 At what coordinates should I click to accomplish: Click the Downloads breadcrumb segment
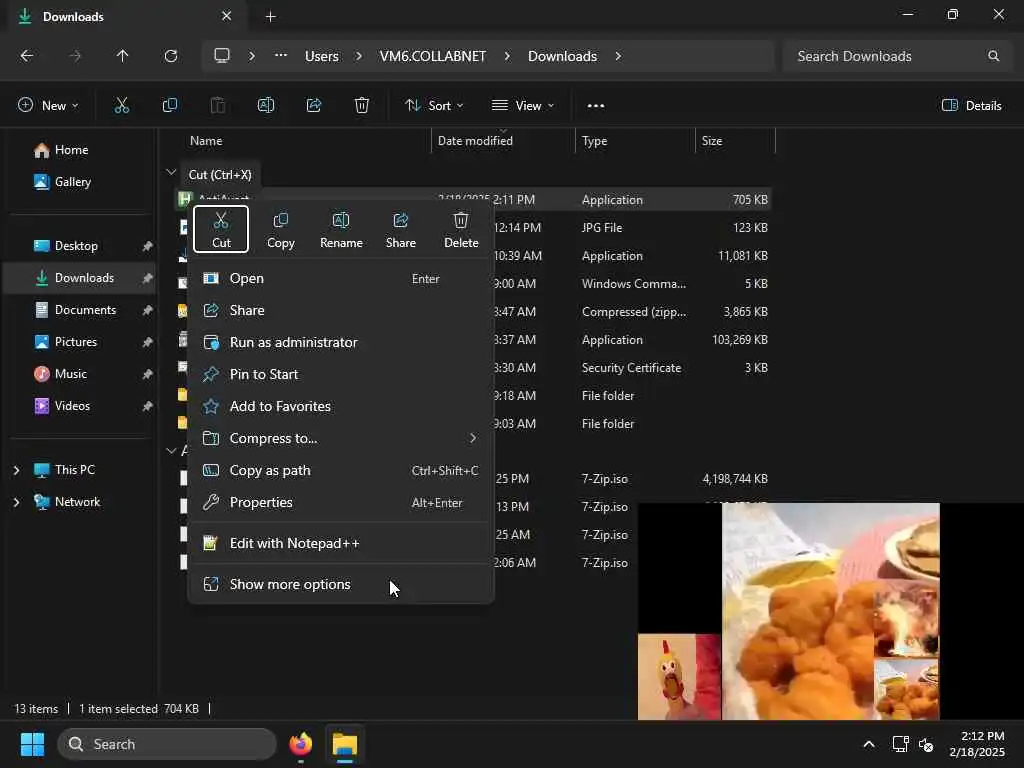[562, 56]
